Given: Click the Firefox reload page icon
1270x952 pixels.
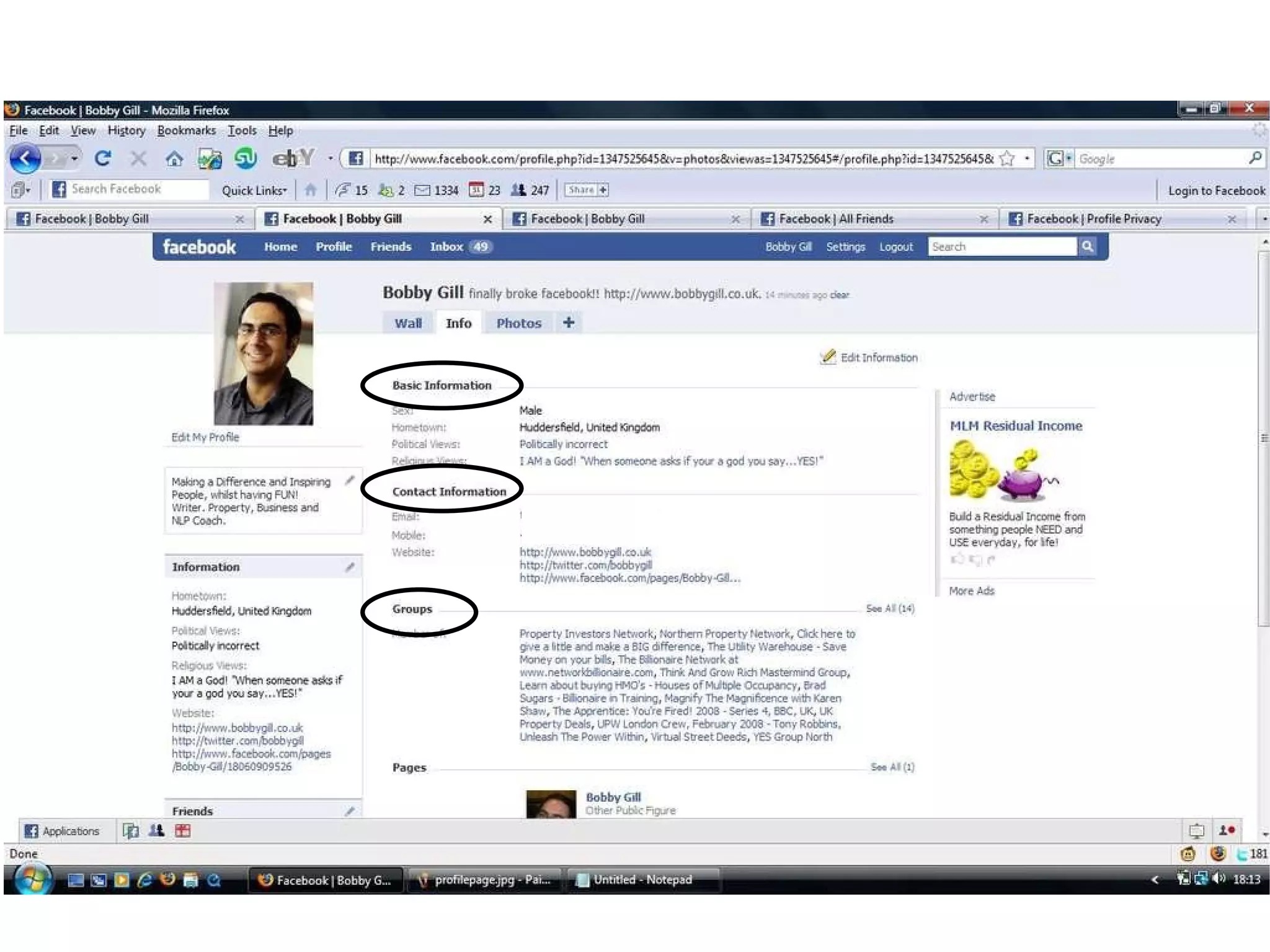Looking at the screenshot, I should tap(103, 159).
